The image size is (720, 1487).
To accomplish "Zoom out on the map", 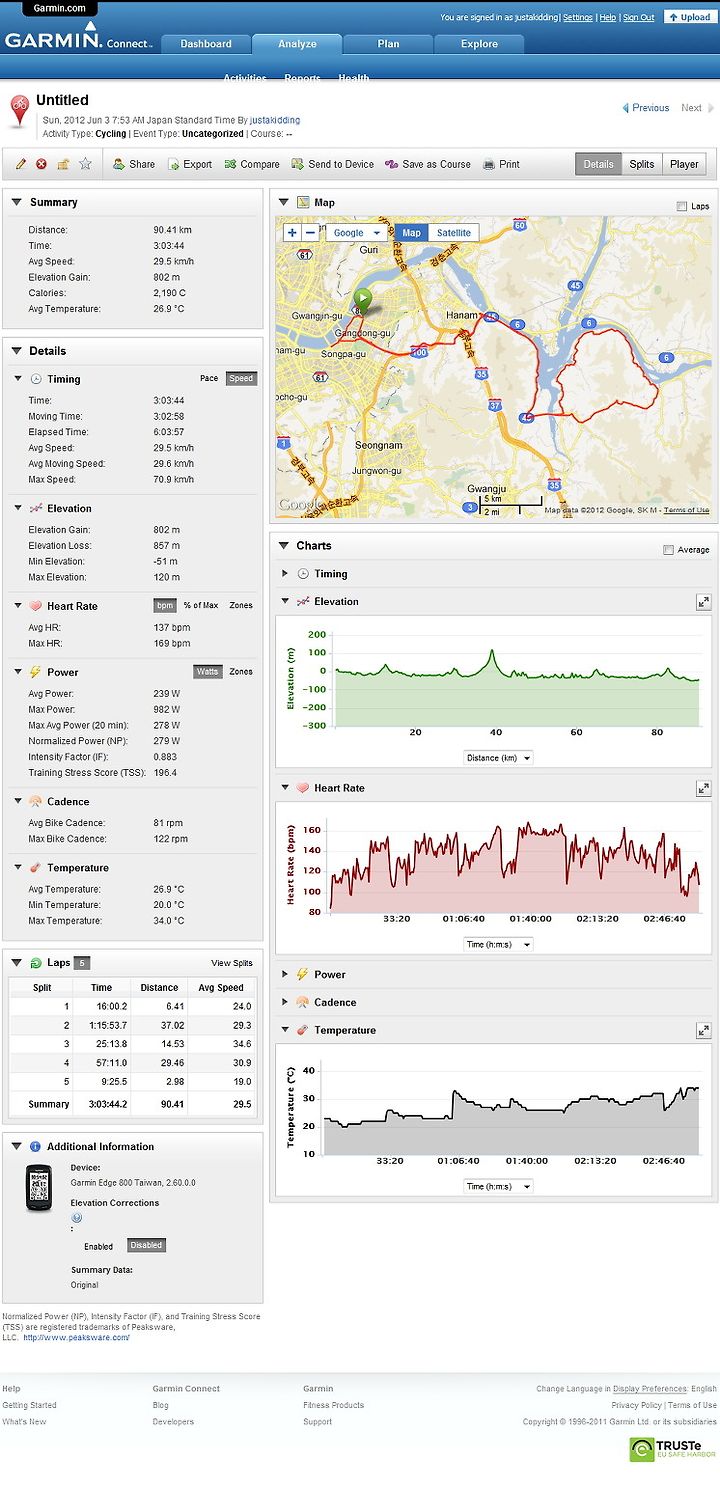I will tap(310, 233).
